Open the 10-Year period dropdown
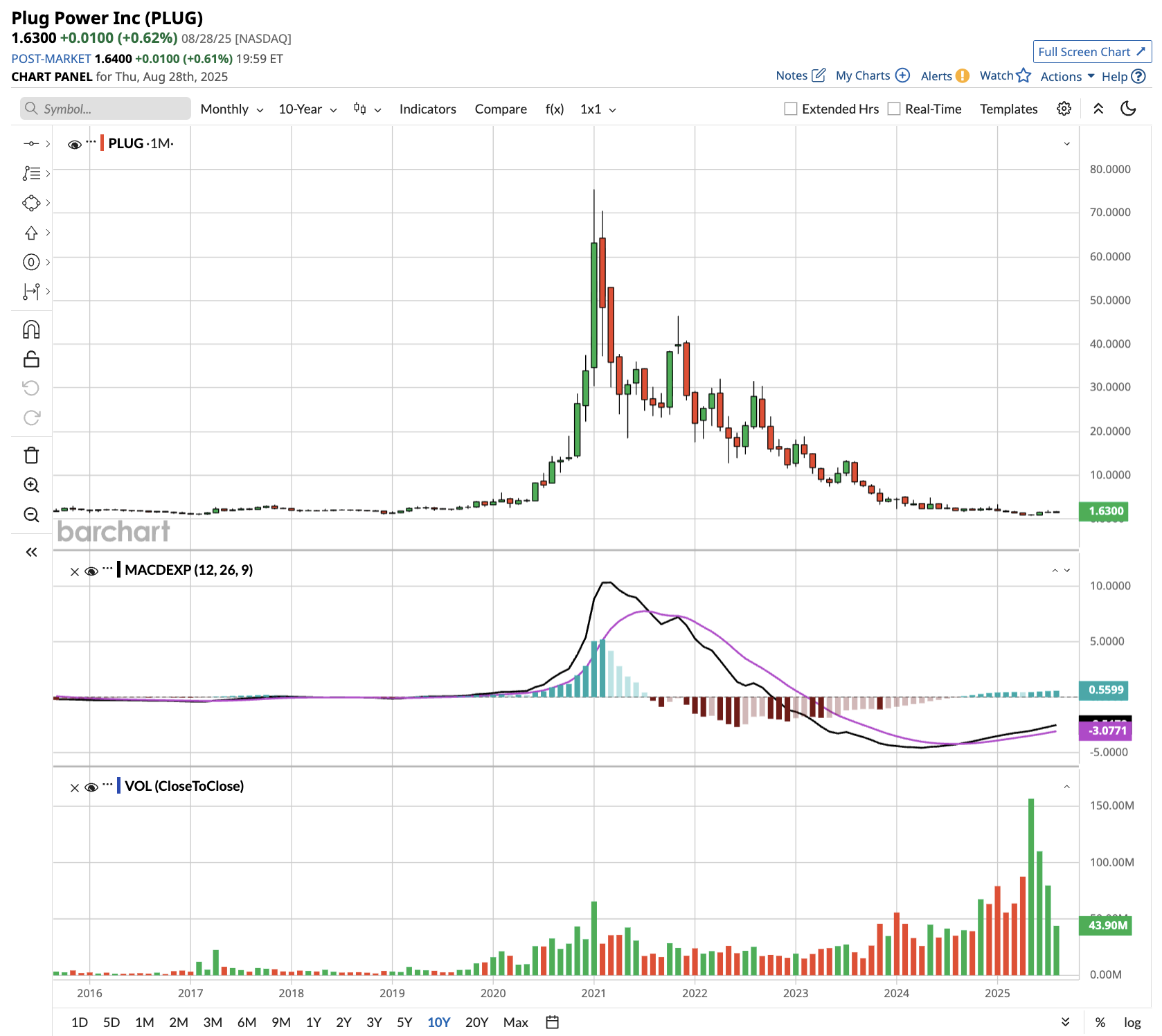The width and height of the screenshot is (1162, 1036). tap(307, 109)
